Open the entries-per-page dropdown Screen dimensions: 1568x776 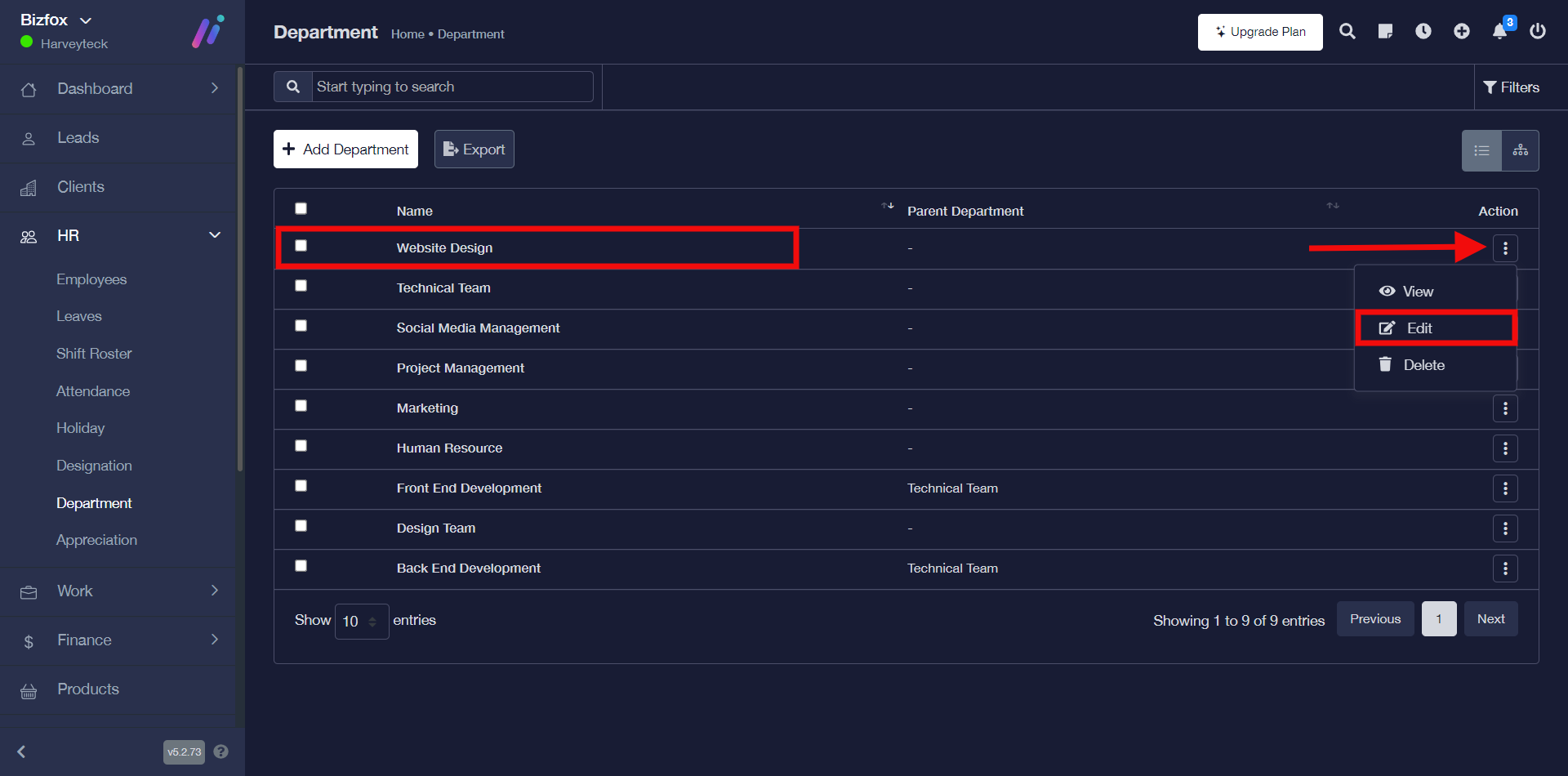361,622
